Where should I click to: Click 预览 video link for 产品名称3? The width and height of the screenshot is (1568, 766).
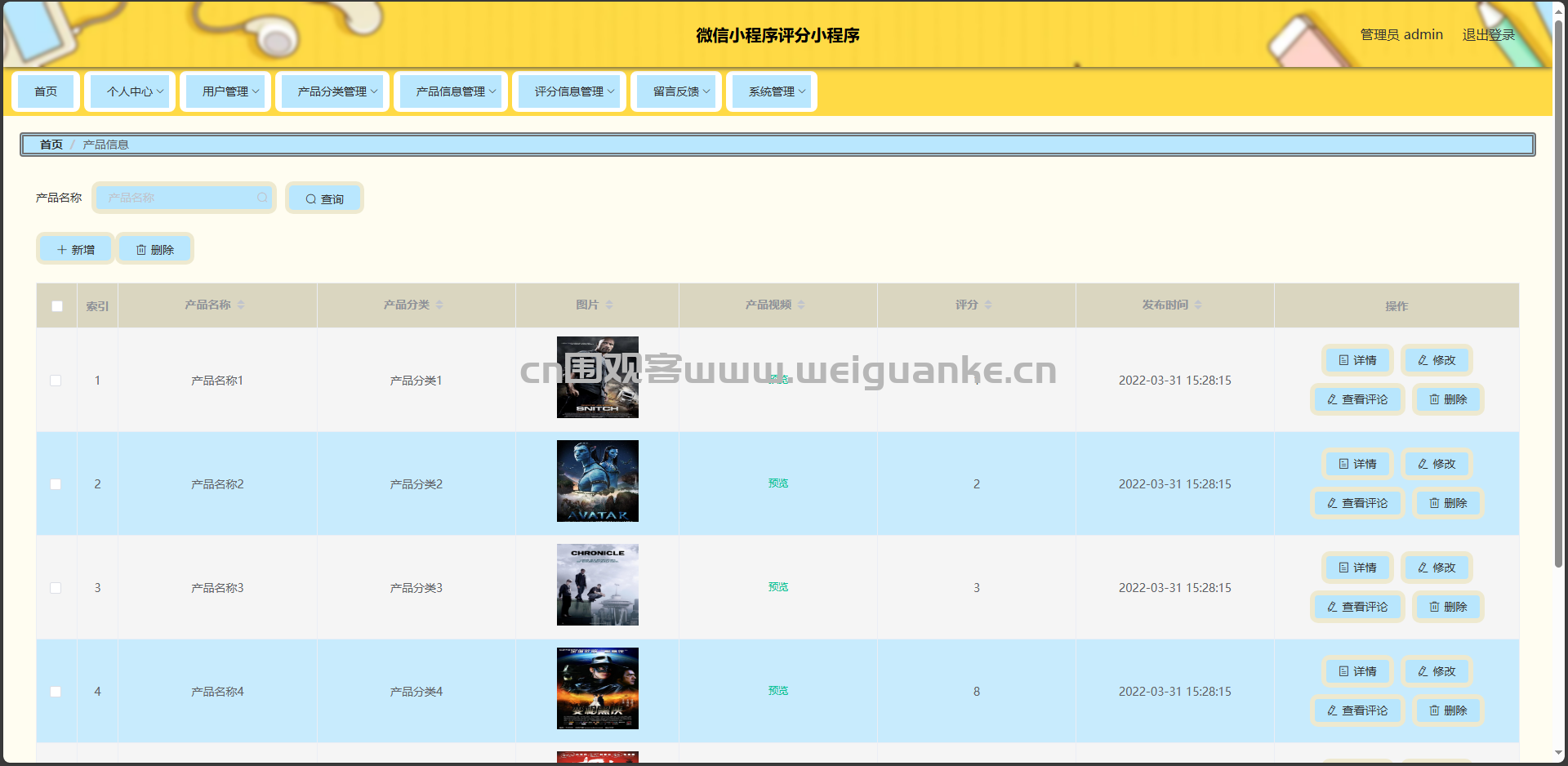778,587
